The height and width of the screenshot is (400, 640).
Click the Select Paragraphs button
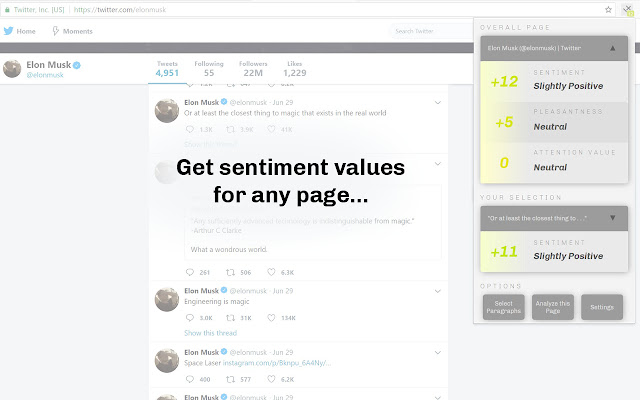(x=504, y=307)
